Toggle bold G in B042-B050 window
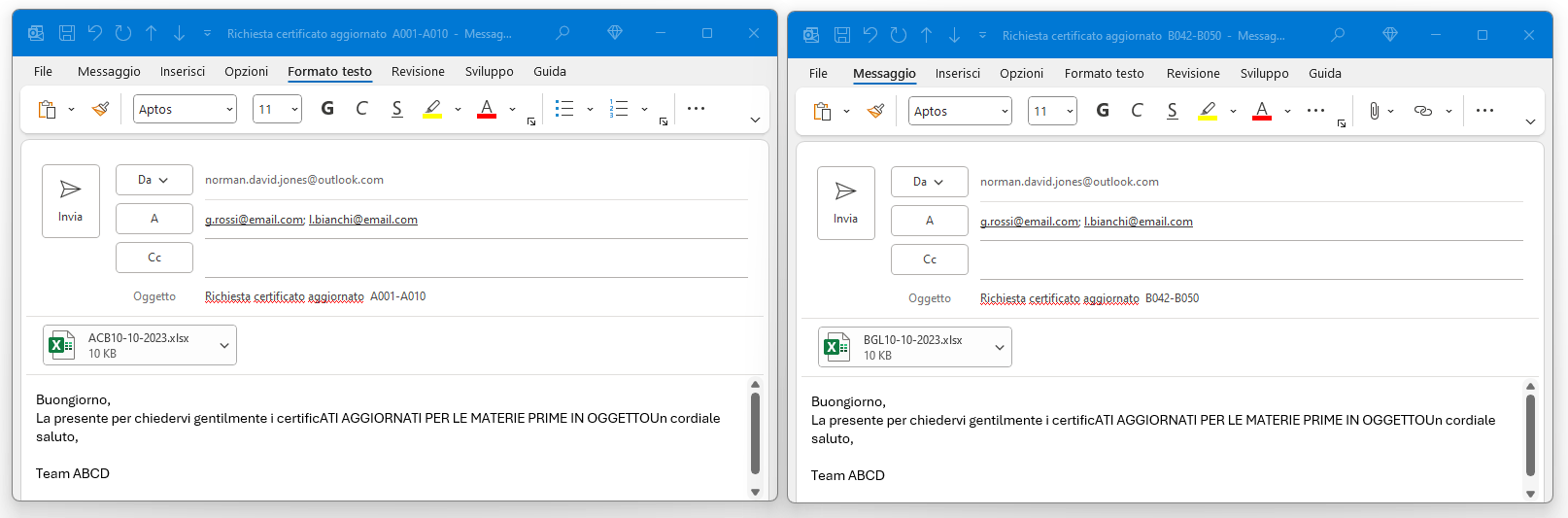The width and height of the screenshot is (1568, 518). [x=1103, y=111]
